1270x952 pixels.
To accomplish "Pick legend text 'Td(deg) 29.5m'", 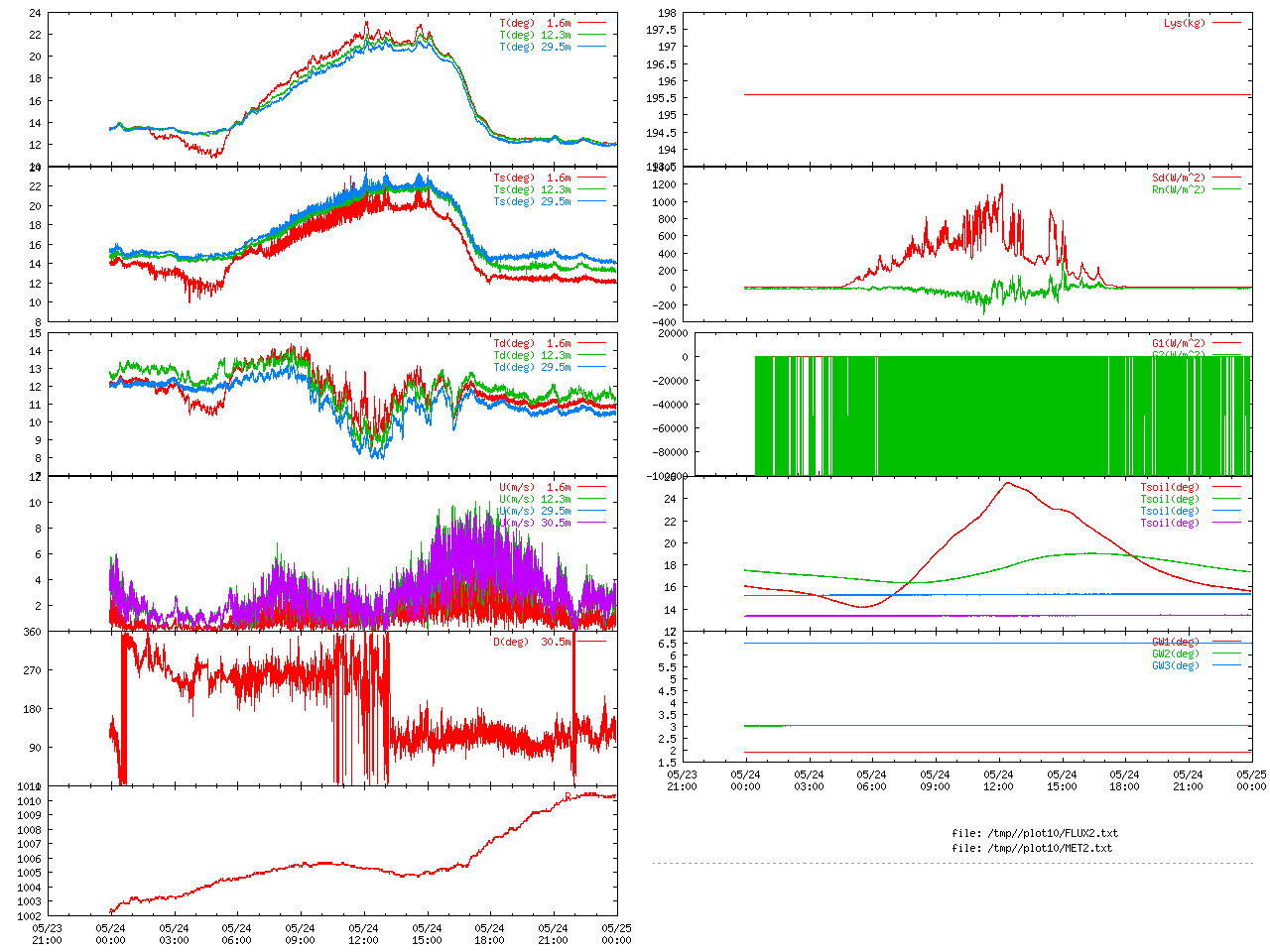I will (533, 367).
